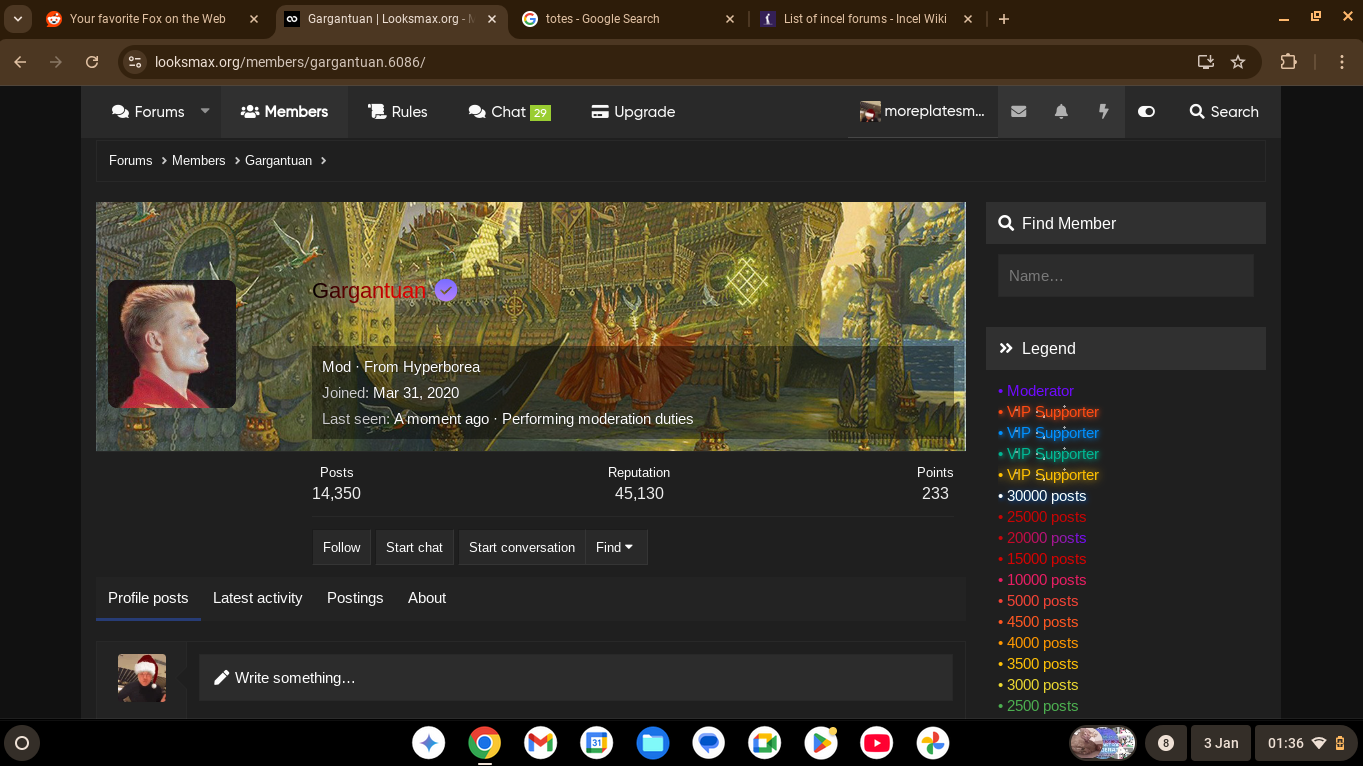Open the Chat menu item
The height and width of the screenshot is (766, 1363).
click(x=508, y=112)
